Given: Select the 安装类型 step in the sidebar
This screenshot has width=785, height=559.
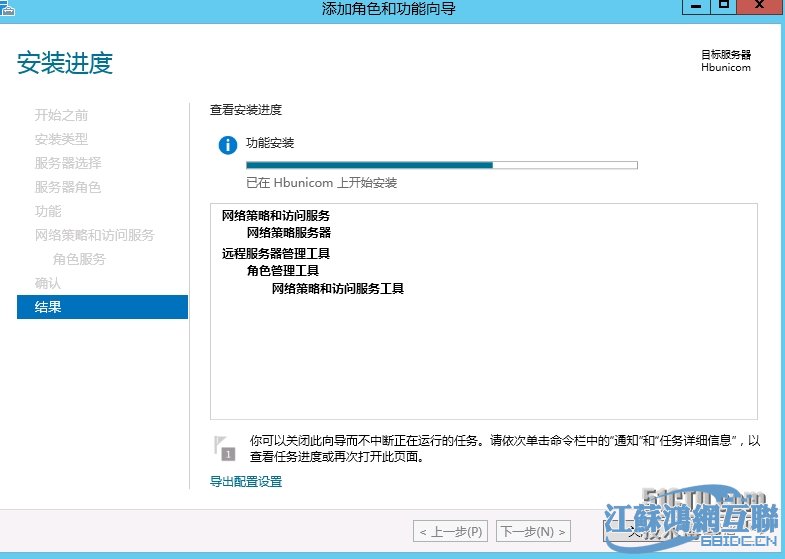Looking at the screenshot, I should [x=61, y=139].
